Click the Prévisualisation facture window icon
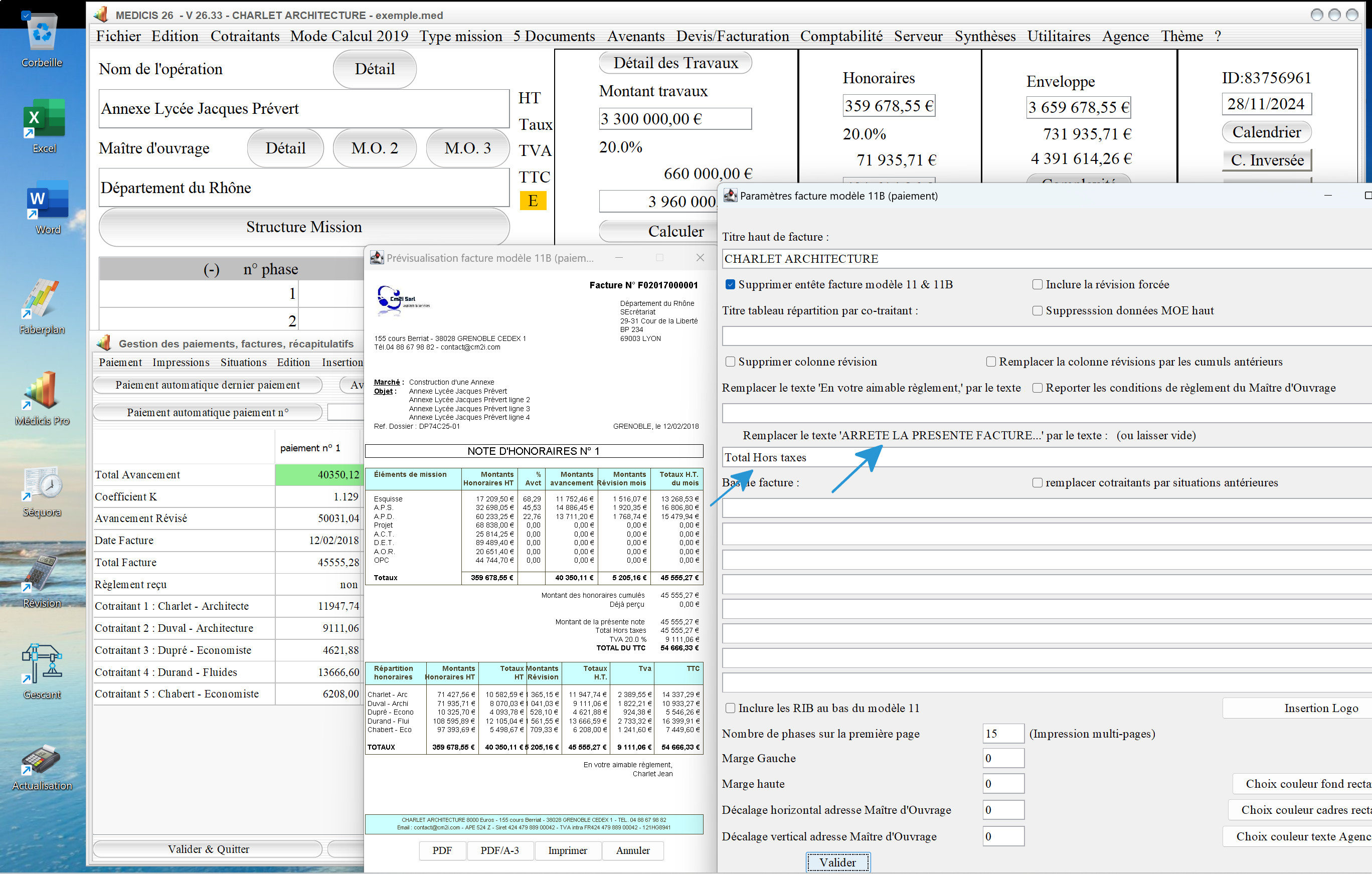 377,258
